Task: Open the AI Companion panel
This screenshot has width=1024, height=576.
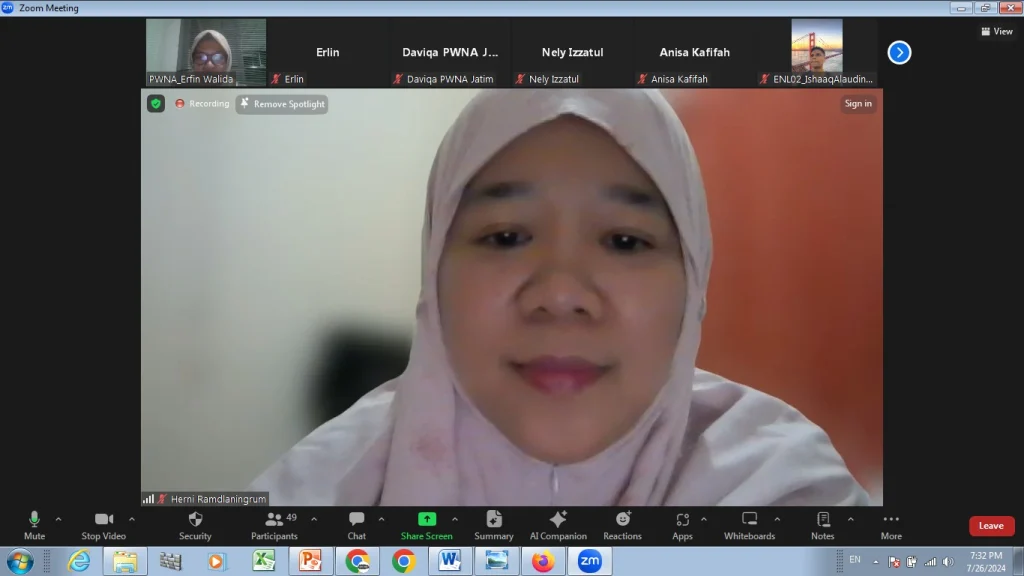Action: 558,525
